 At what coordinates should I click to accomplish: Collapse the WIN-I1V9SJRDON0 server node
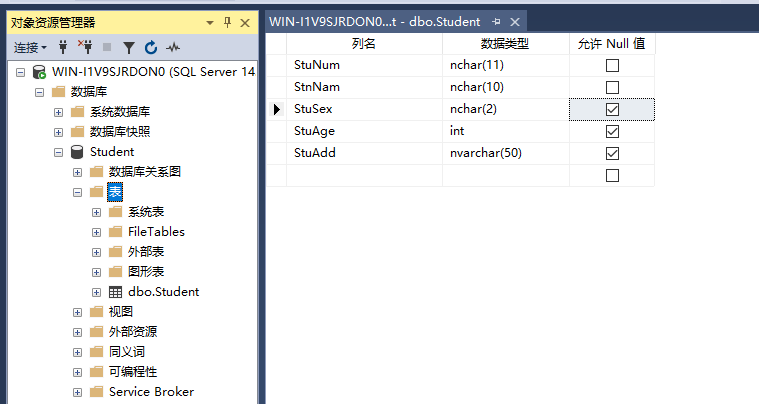20,72
